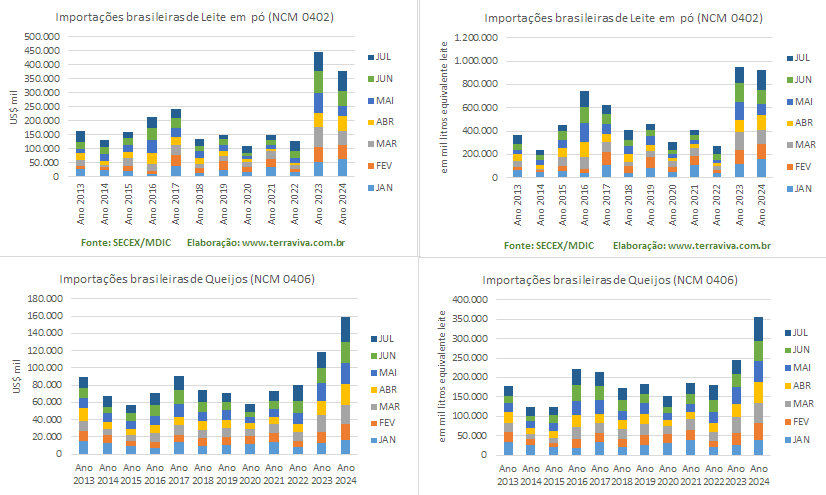Click the JAN legend swatch in US$ Queijos chart
This screenshot has height=495, width=826.
374,440
